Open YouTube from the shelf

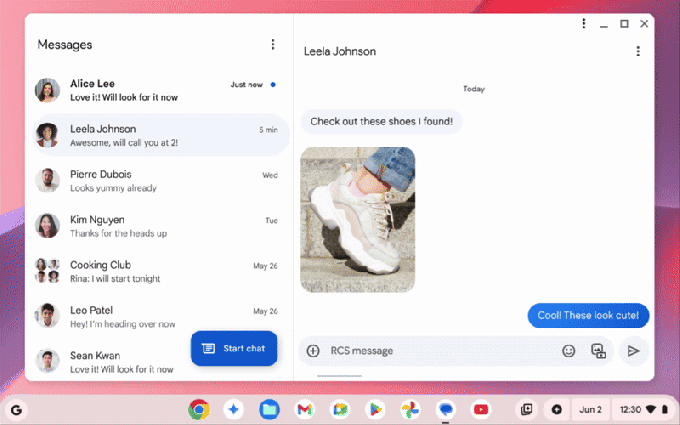click(x=481, y=409)
